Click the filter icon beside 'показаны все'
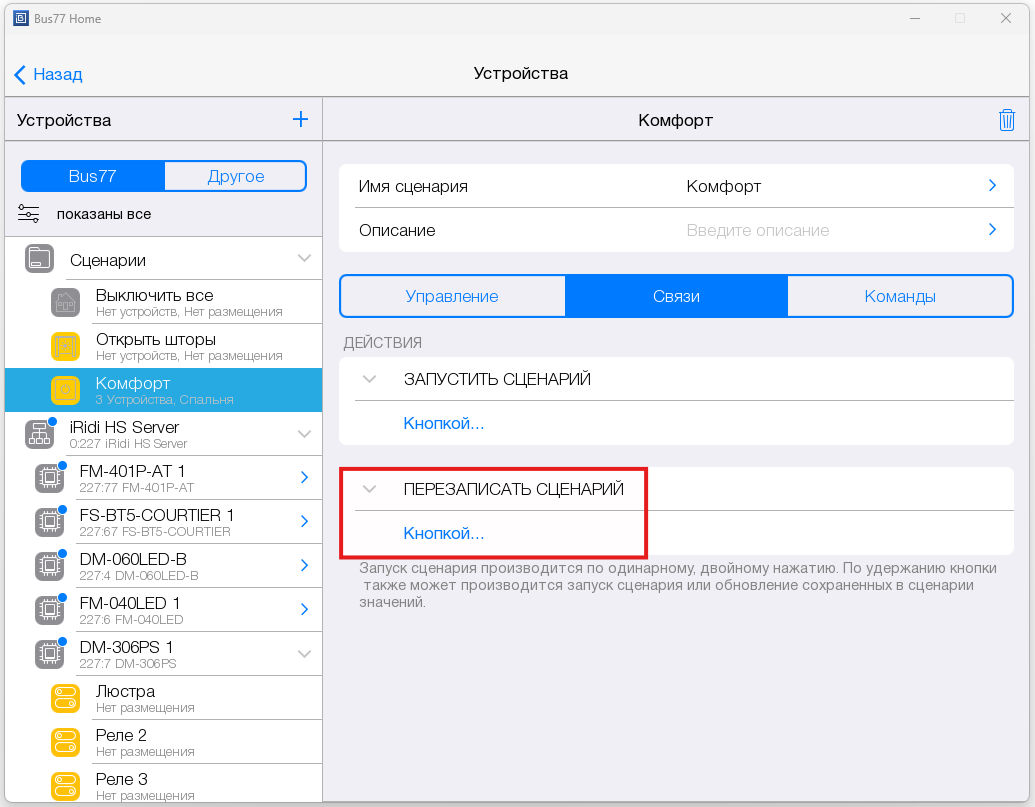The height and width of the screenshot is (807, 1035). click(x=28, y=214)
